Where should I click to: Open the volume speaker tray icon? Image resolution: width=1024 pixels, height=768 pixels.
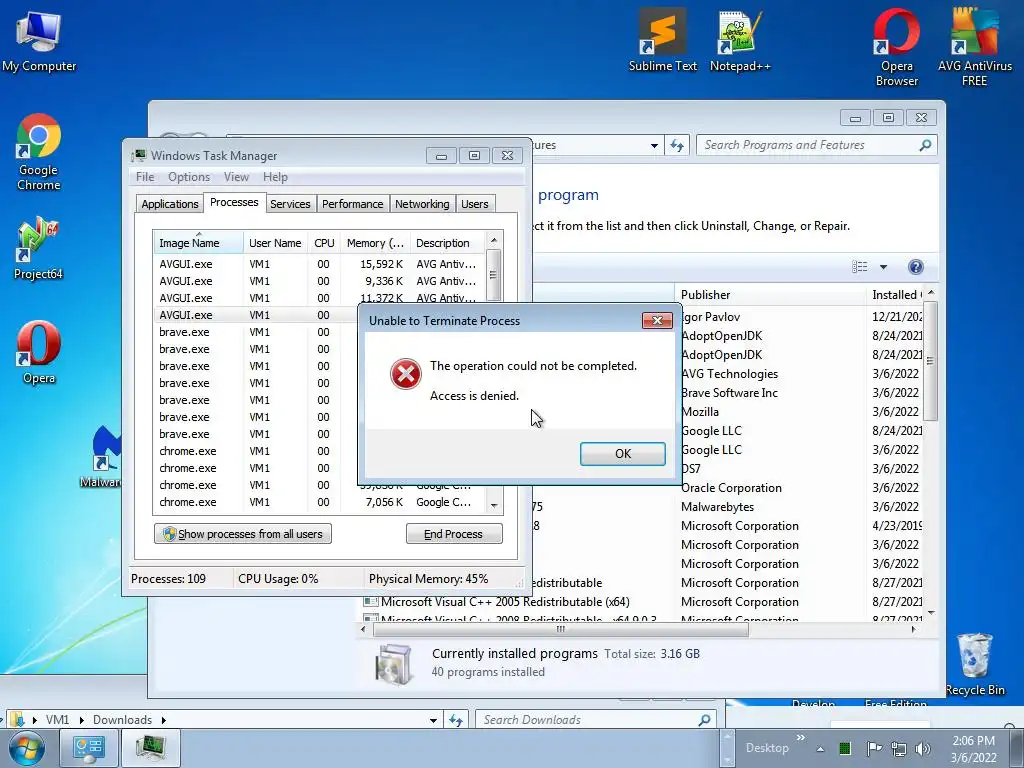(923, 748)
